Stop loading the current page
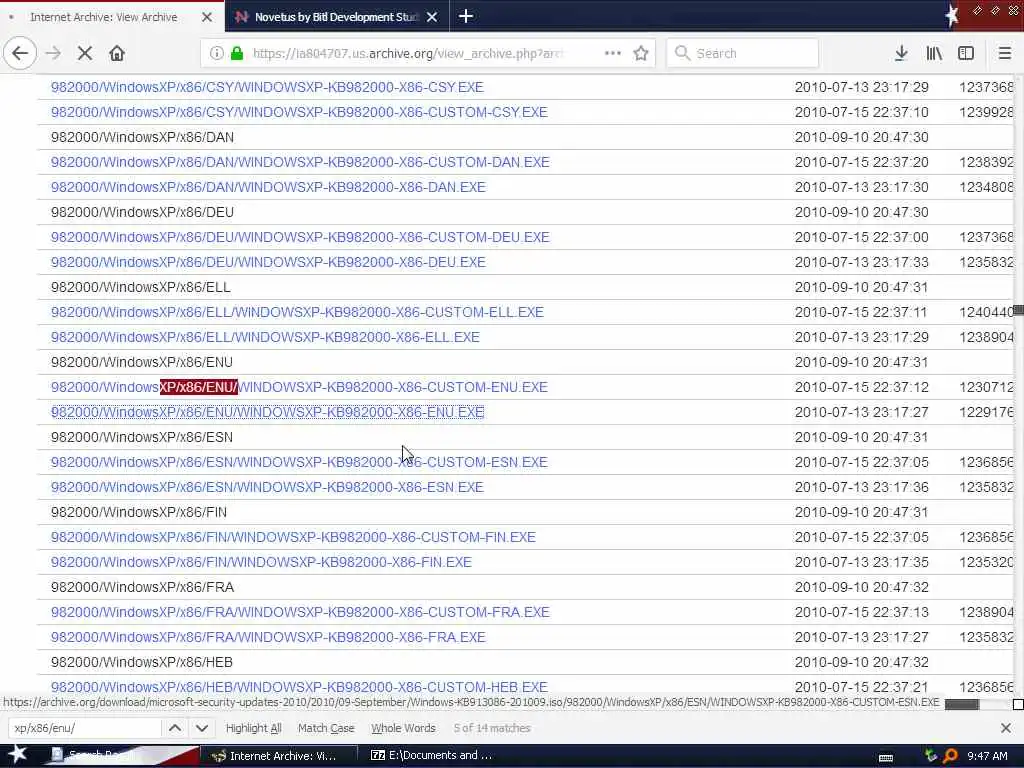This screenshot has width=1024, height=768. (x=85, y=53)
